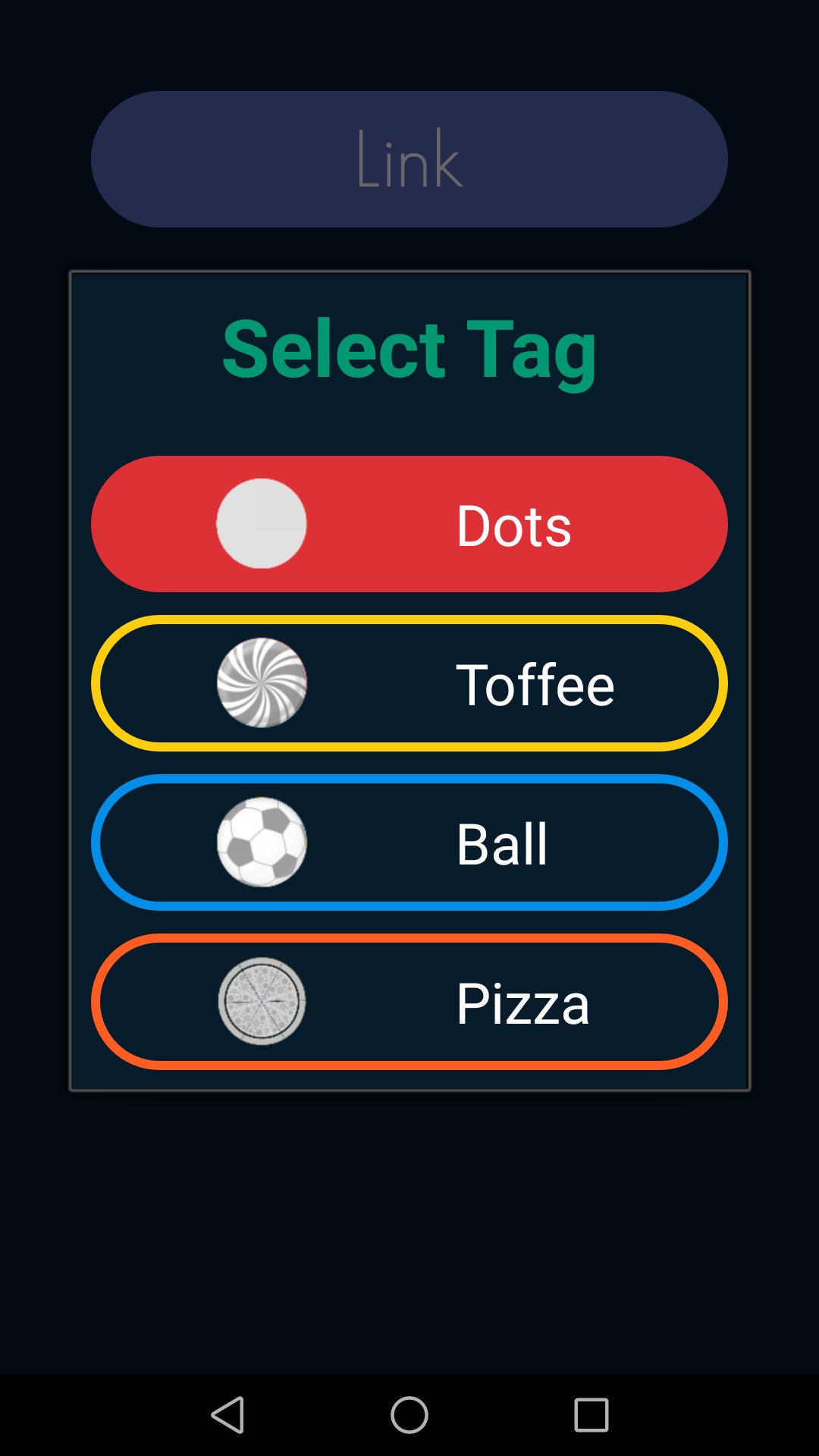Screen dimensions: 819x1456
Task: Tap the swirl toffee candy icon
Action: tap(262, 682)
